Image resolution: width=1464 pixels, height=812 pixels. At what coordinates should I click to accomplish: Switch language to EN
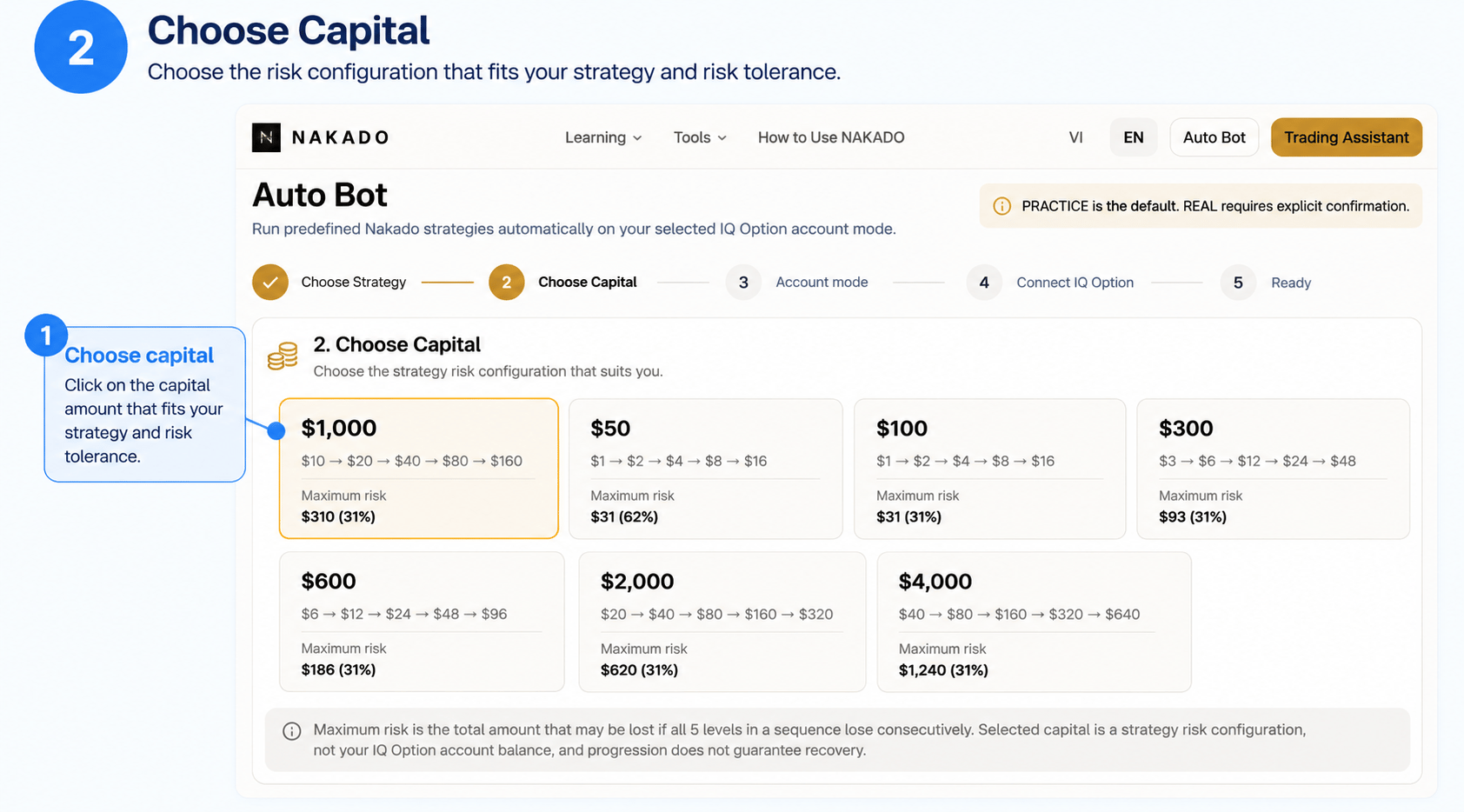tap(1134, 137)
